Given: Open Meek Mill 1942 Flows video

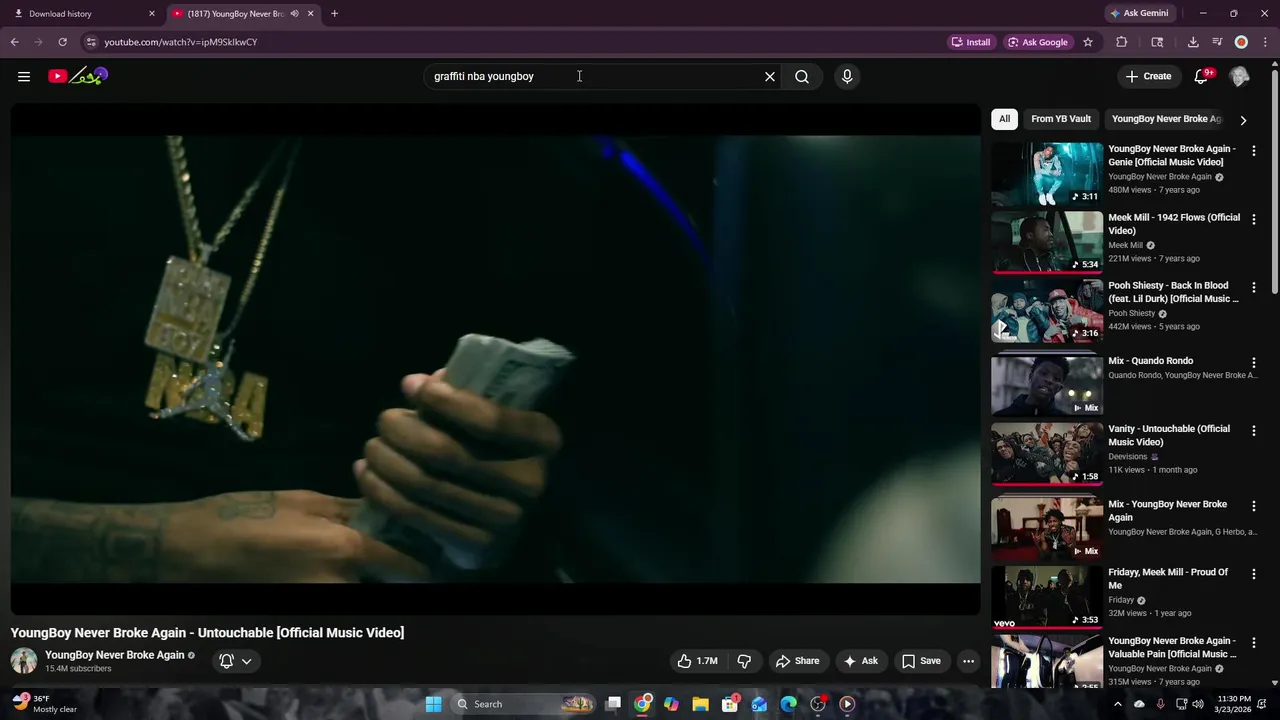Looking at the screenshot, I should click(1047, 242).
